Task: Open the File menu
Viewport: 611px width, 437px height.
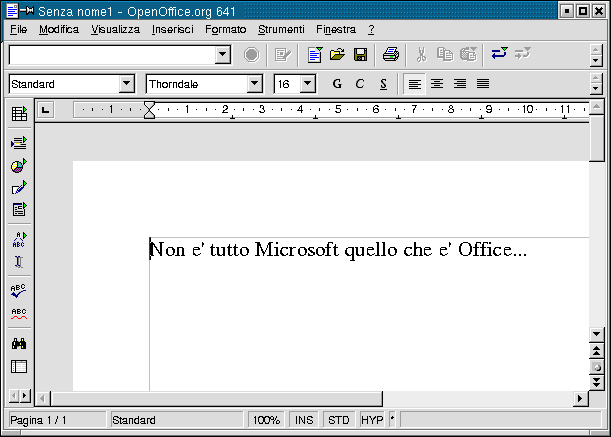Action: click(18, 30)
